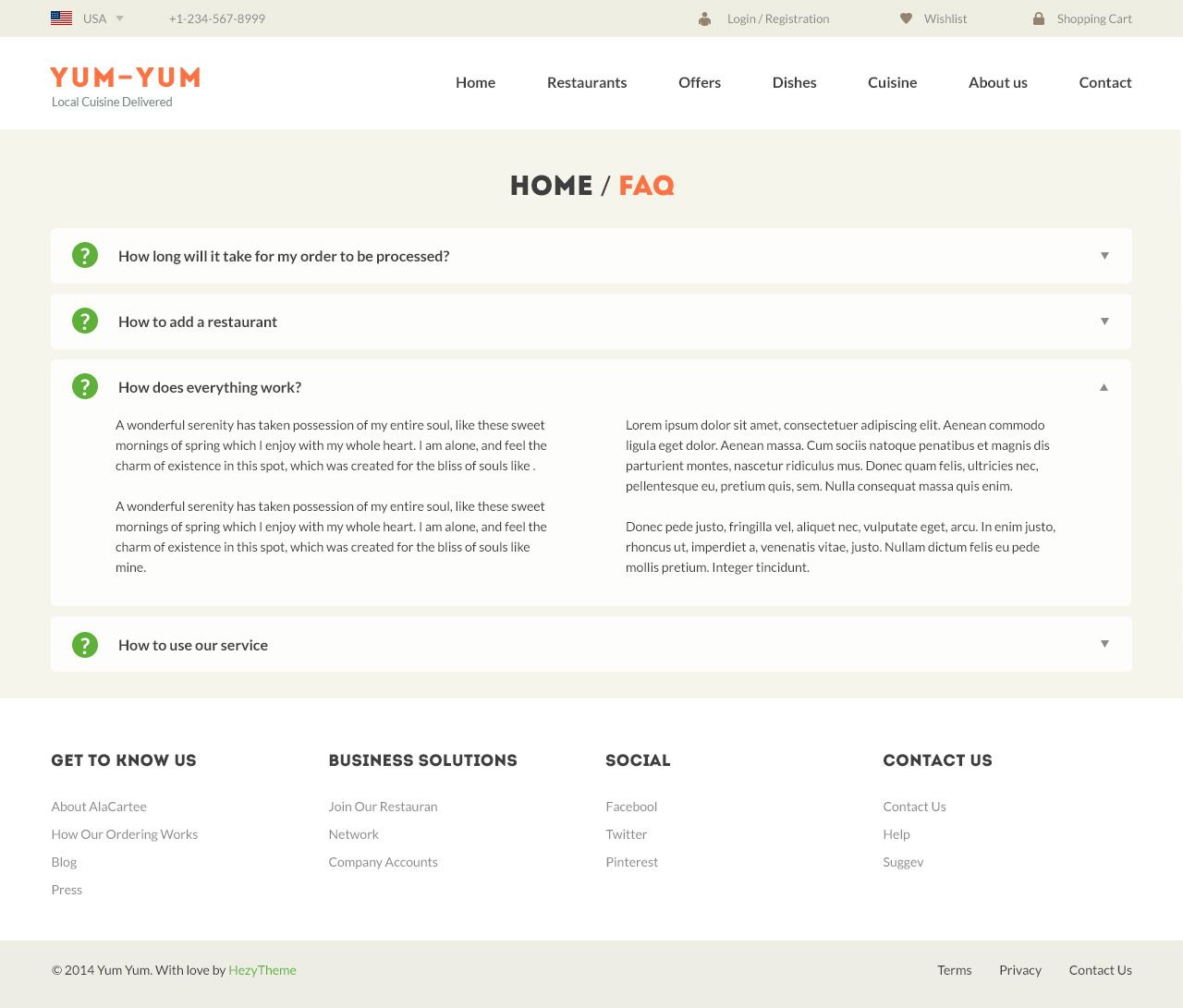This screenshot has width=1183, height=1008.
Task: Open the Press footer link
Action: pyautogui.click(x=67, y=890)
